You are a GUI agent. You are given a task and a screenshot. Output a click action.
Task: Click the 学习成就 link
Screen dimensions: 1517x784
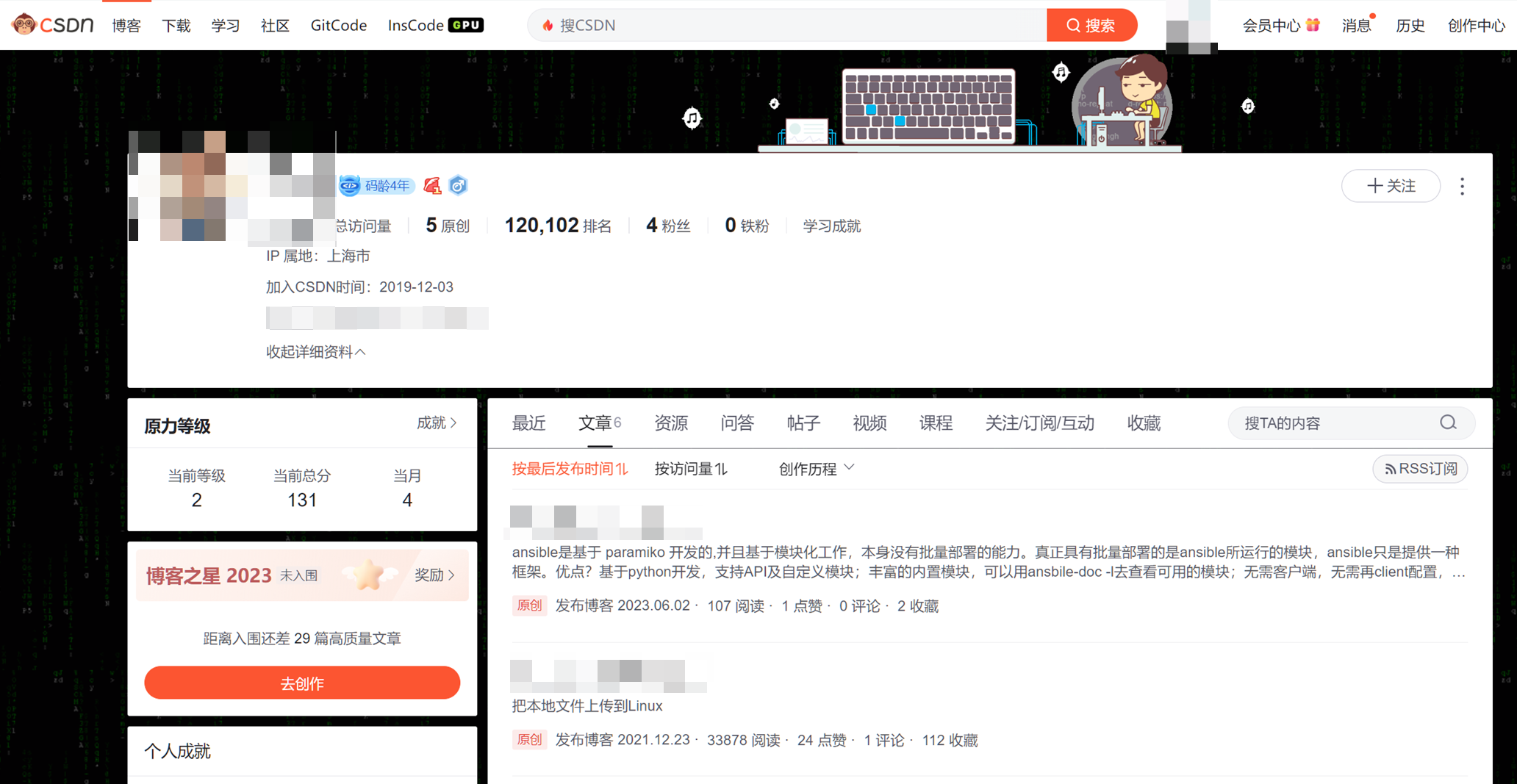click(832, 226)
